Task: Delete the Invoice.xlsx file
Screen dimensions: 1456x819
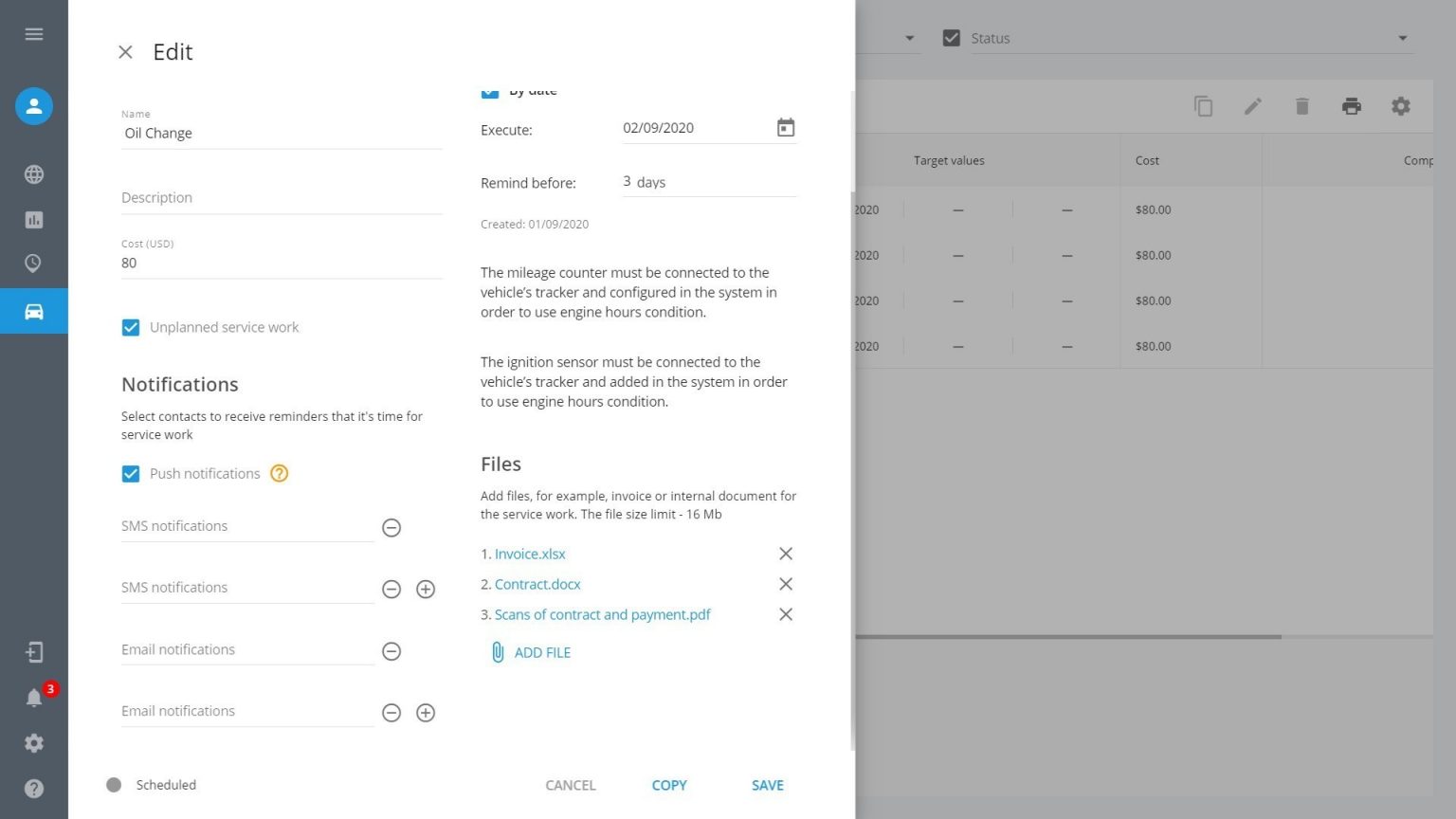Action: click(x=786, y=554)
